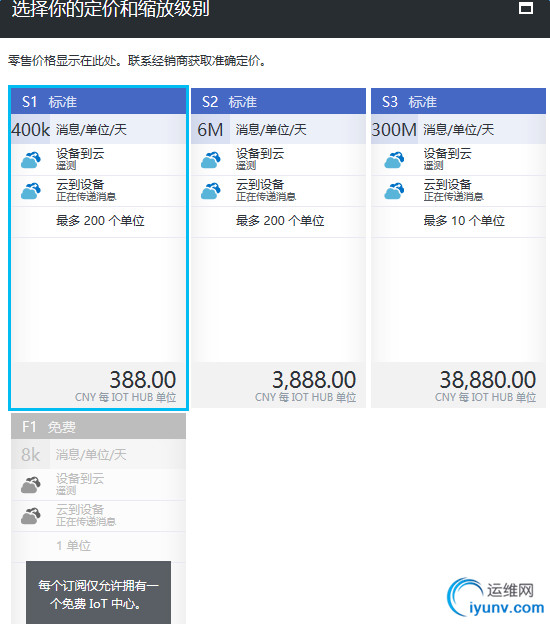
Task: Select the S1 标准 pricing tier card
Action: click(98, 248)
